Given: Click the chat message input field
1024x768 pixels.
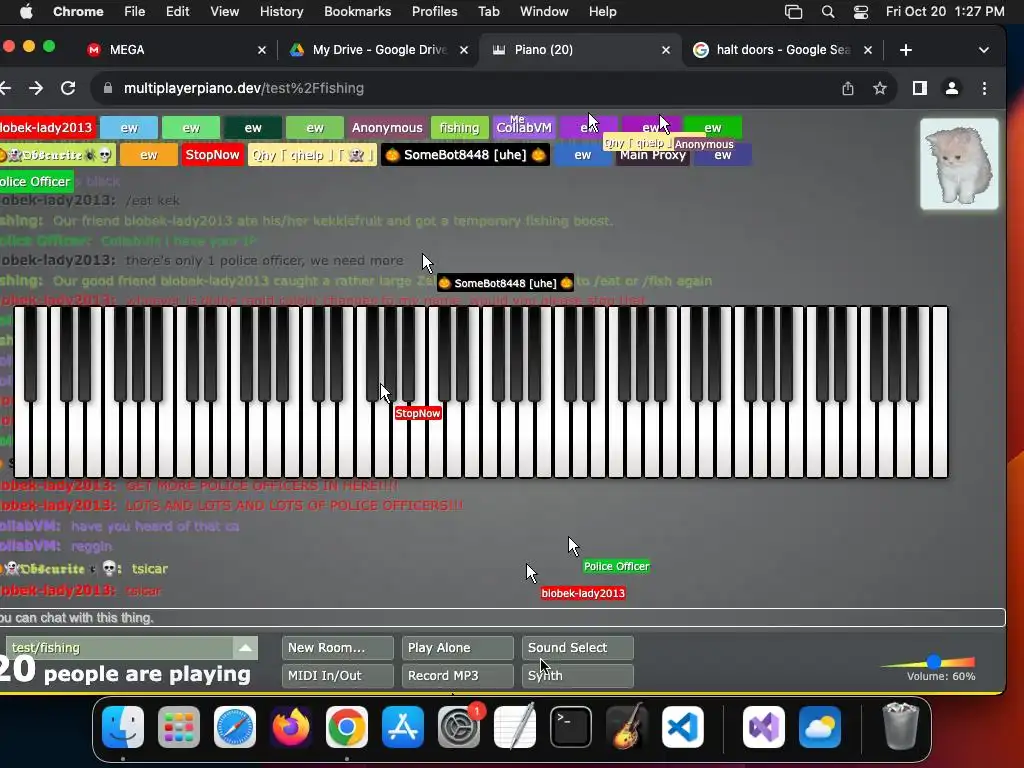Looking at the screenshot, I should pyautogui.click(x=502, y=618).
